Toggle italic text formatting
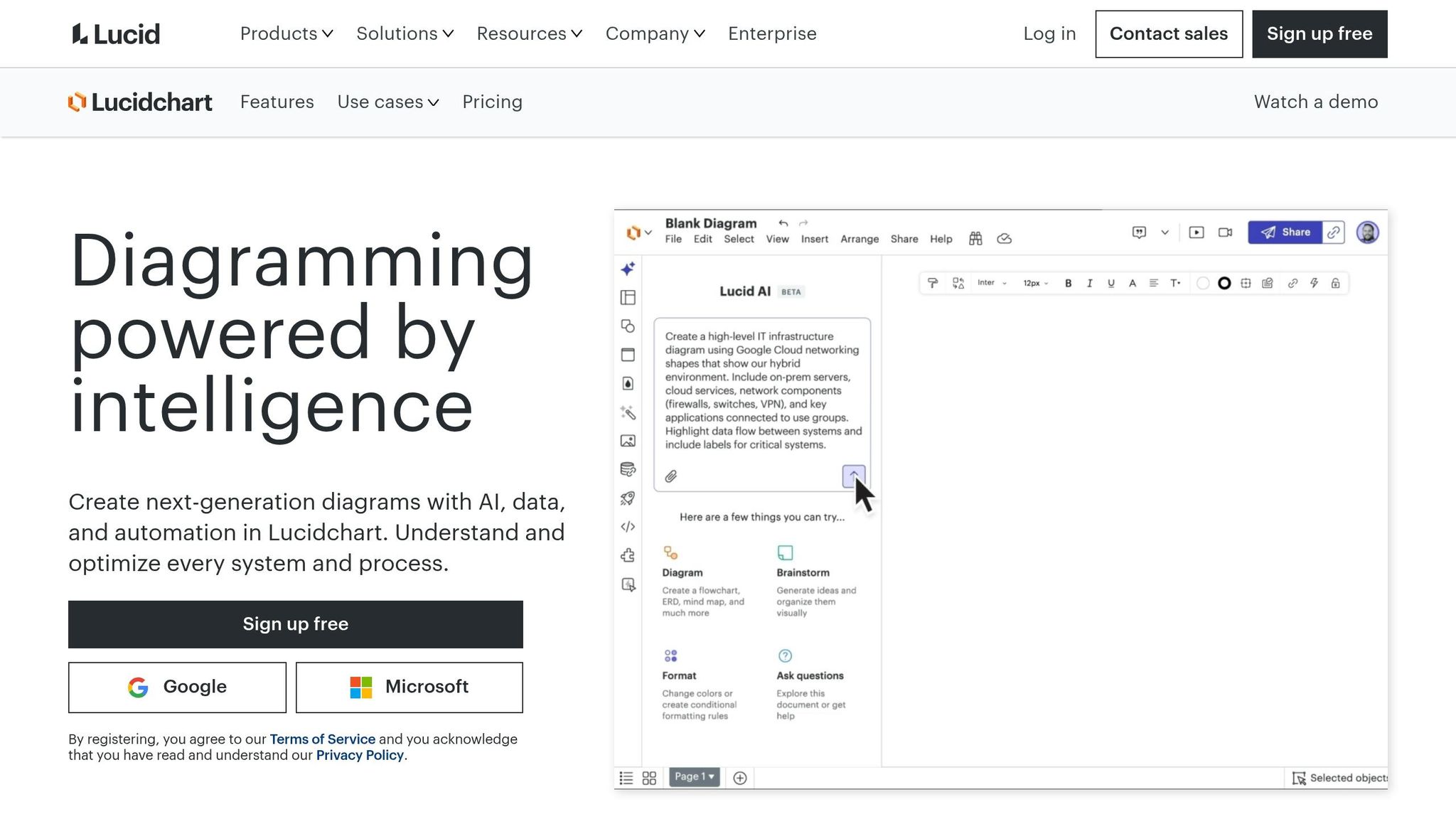Screen dimensions: 1456x819 (1089, 283)
